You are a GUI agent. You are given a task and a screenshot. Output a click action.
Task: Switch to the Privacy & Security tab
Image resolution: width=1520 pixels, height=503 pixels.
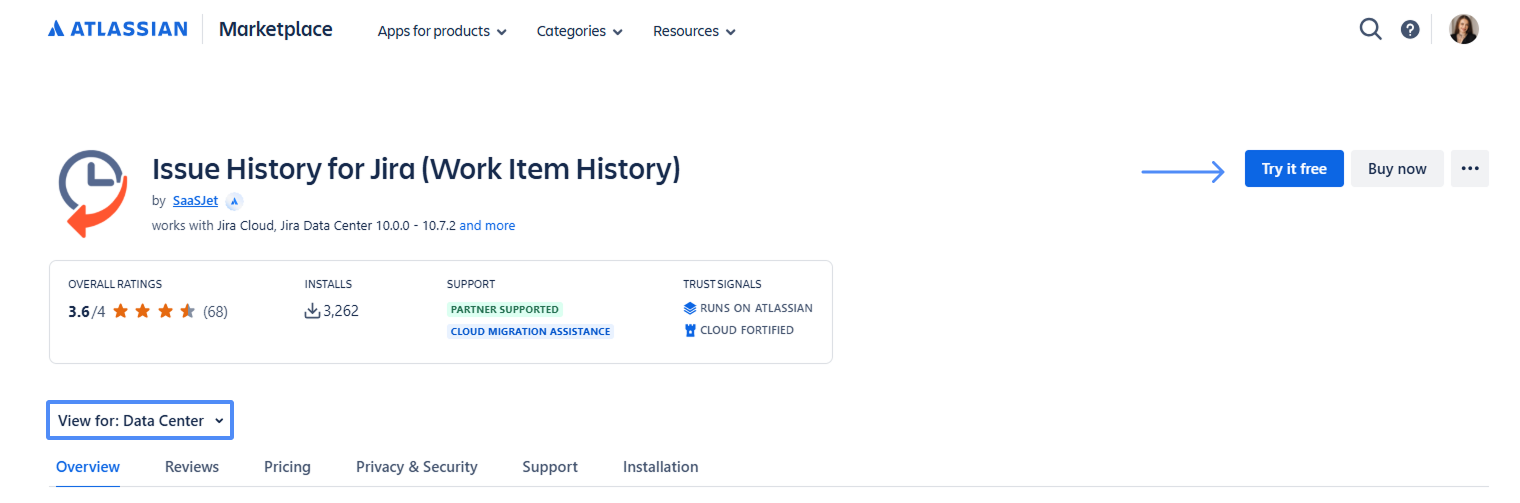(x=417, y=467)
